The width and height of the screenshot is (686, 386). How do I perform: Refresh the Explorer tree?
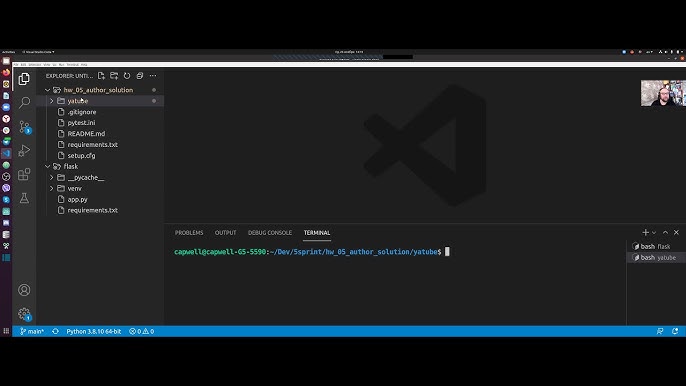coord(127,76)
